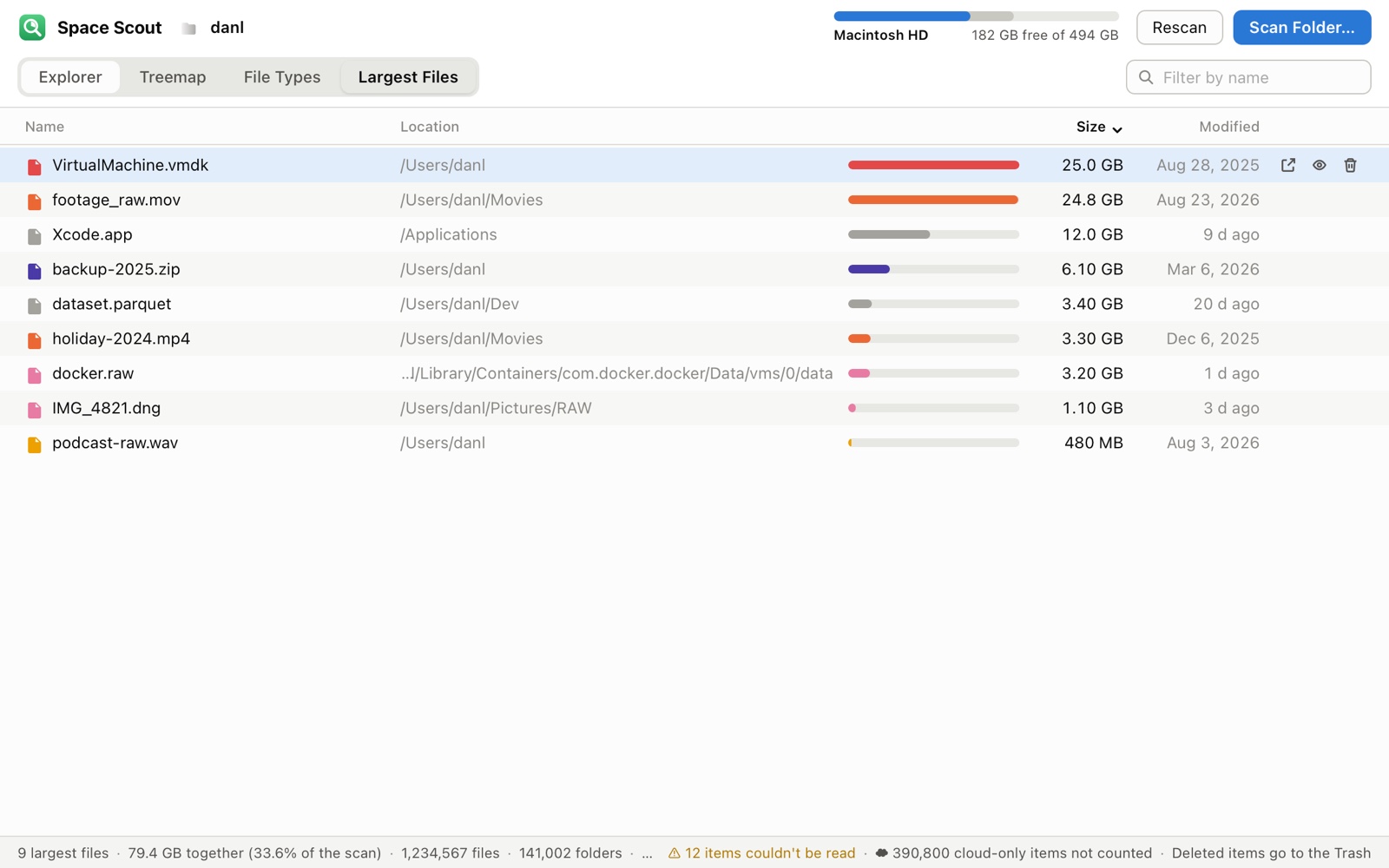The image size is (1389, 868).
Task: Click the Macintosh HD disk usage bar
Action: pos(976,16)
